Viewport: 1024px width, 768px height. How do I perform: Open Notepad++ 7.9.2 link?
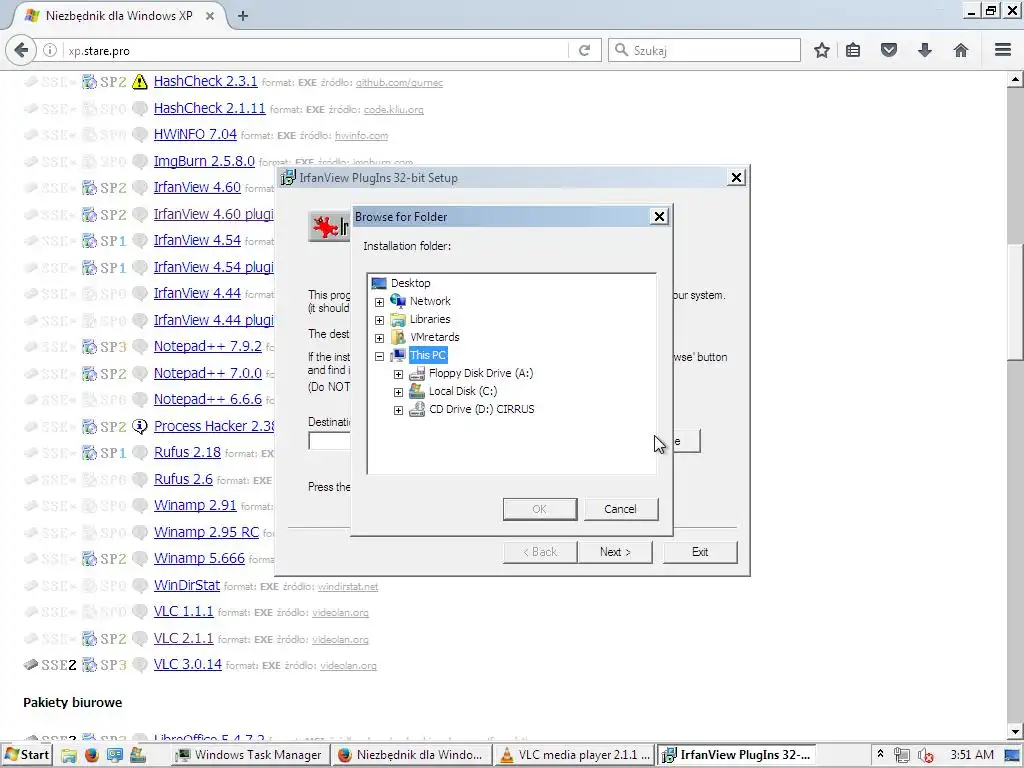(x=208, y=346)
